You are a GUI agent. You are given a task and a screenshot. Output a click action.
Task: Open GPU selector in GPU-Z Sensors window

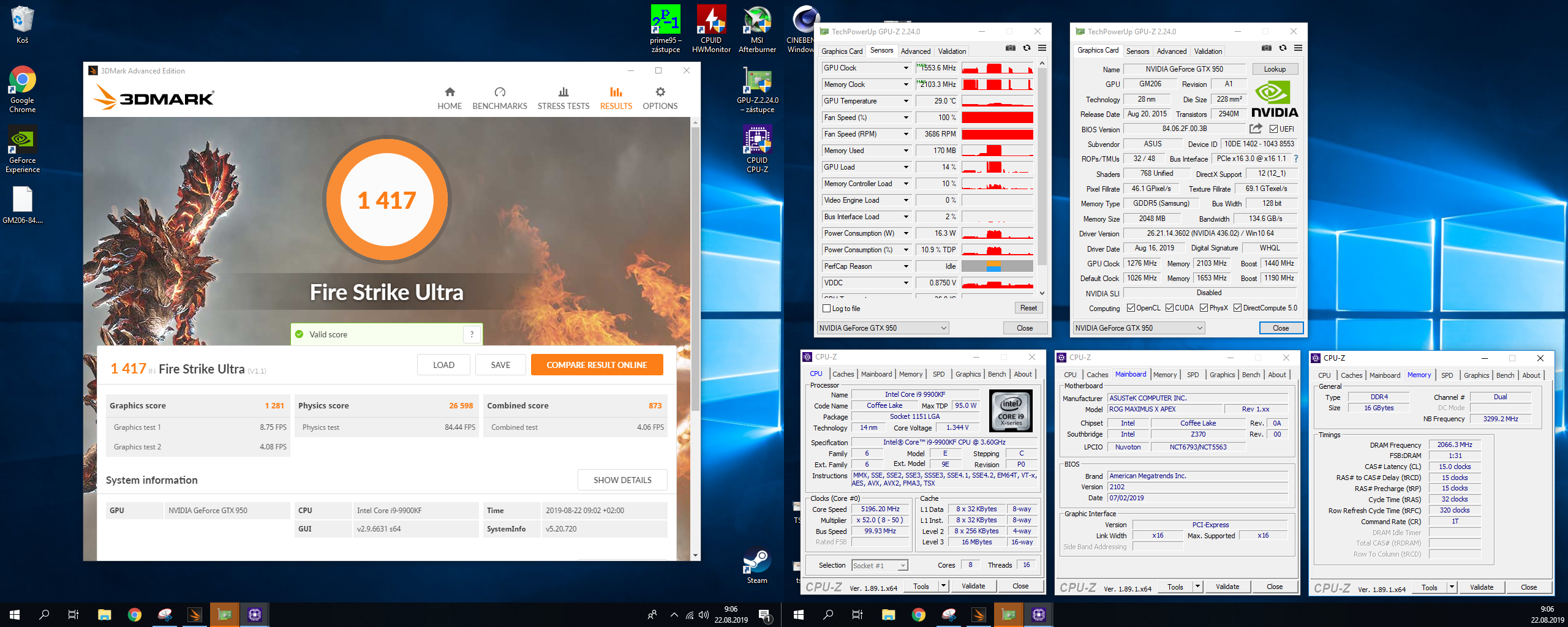883,328
